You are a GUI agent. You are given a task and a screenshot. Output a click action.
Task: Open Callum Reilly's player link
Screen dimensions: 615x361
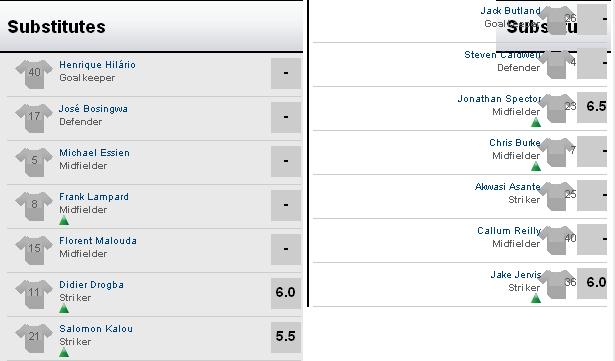[509, 230]
